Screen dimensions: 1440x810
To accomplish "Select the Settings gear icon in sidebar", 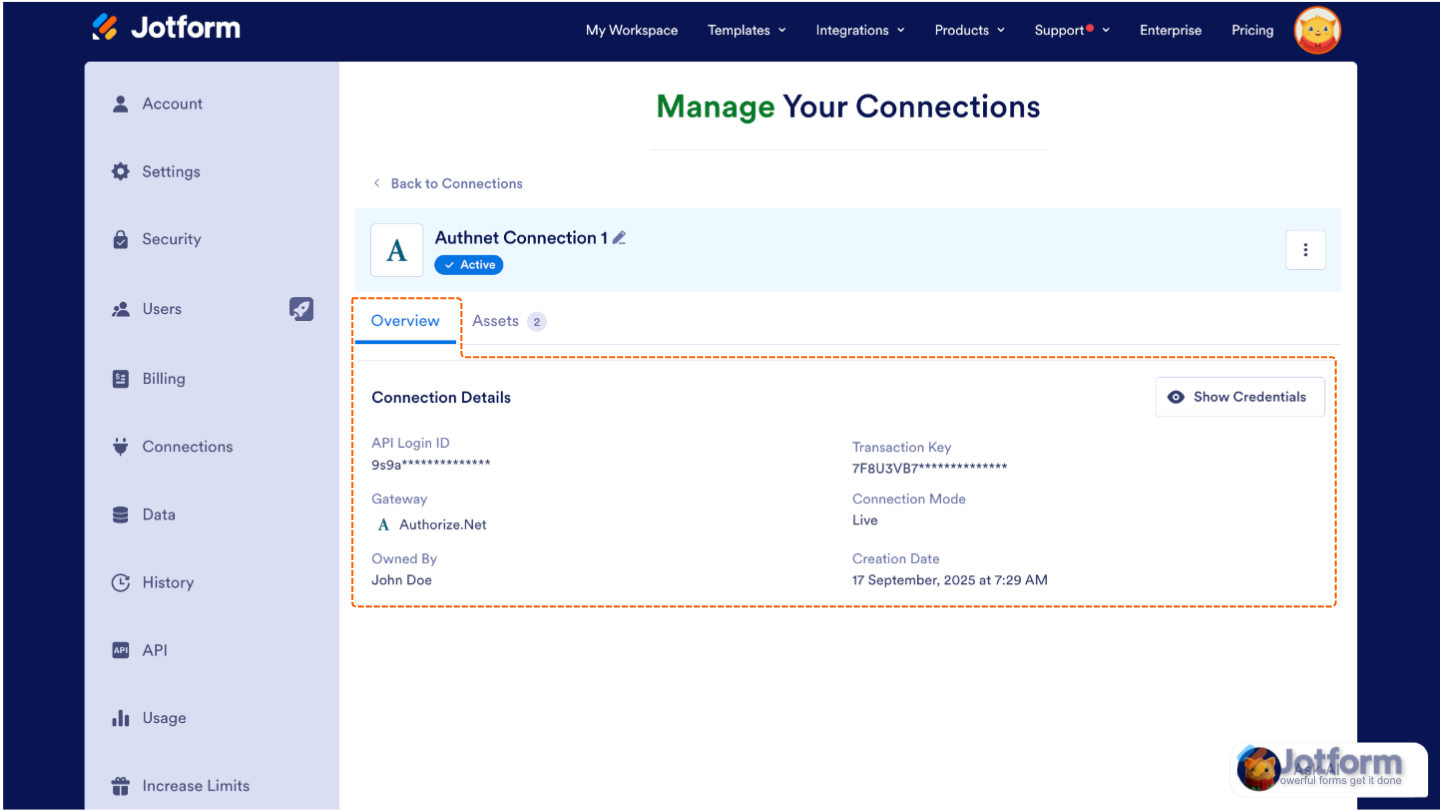I will point(120,171).
